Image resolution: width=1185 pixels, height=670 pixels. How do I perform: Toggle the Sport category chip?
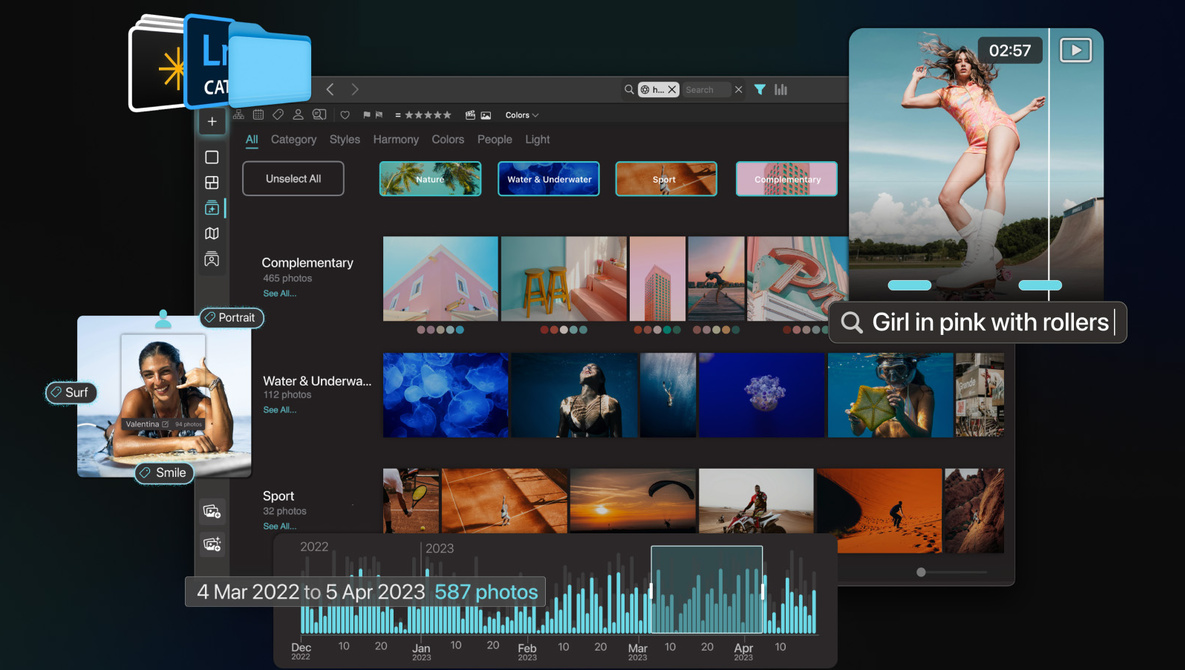click(x=666, y=179)
